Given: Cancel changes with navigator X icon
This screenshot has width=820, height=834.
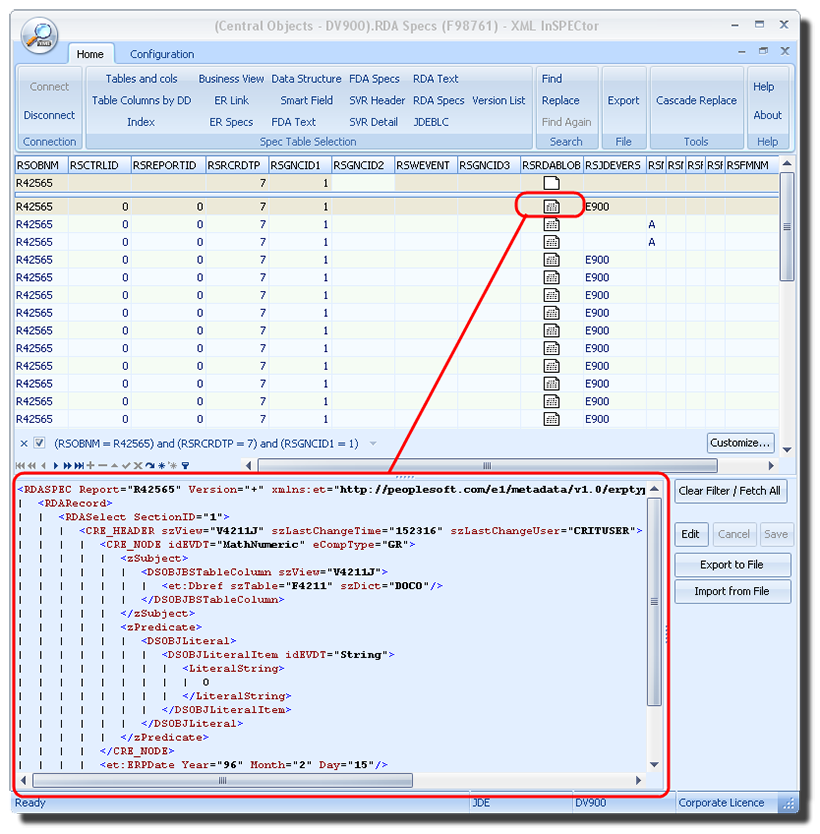Looking at the screenshot, I should (138, 465).
